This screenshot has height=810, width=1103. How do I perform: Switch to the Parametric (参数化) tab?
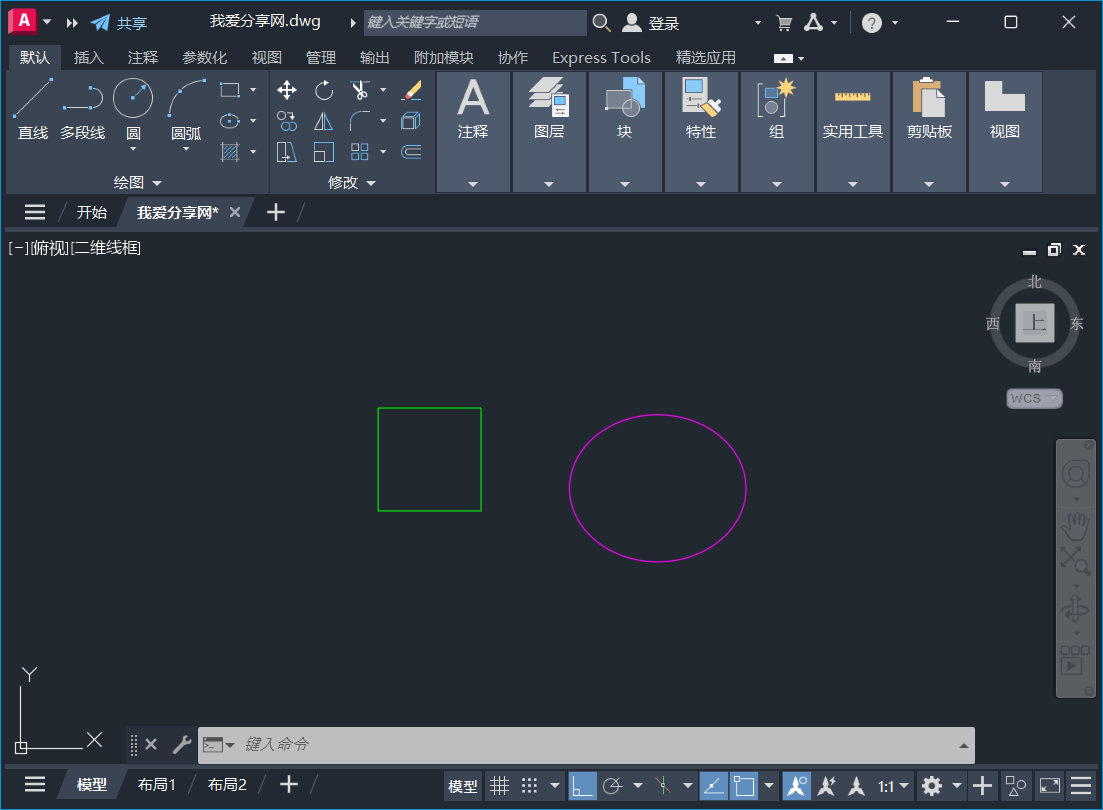[205, 58]
